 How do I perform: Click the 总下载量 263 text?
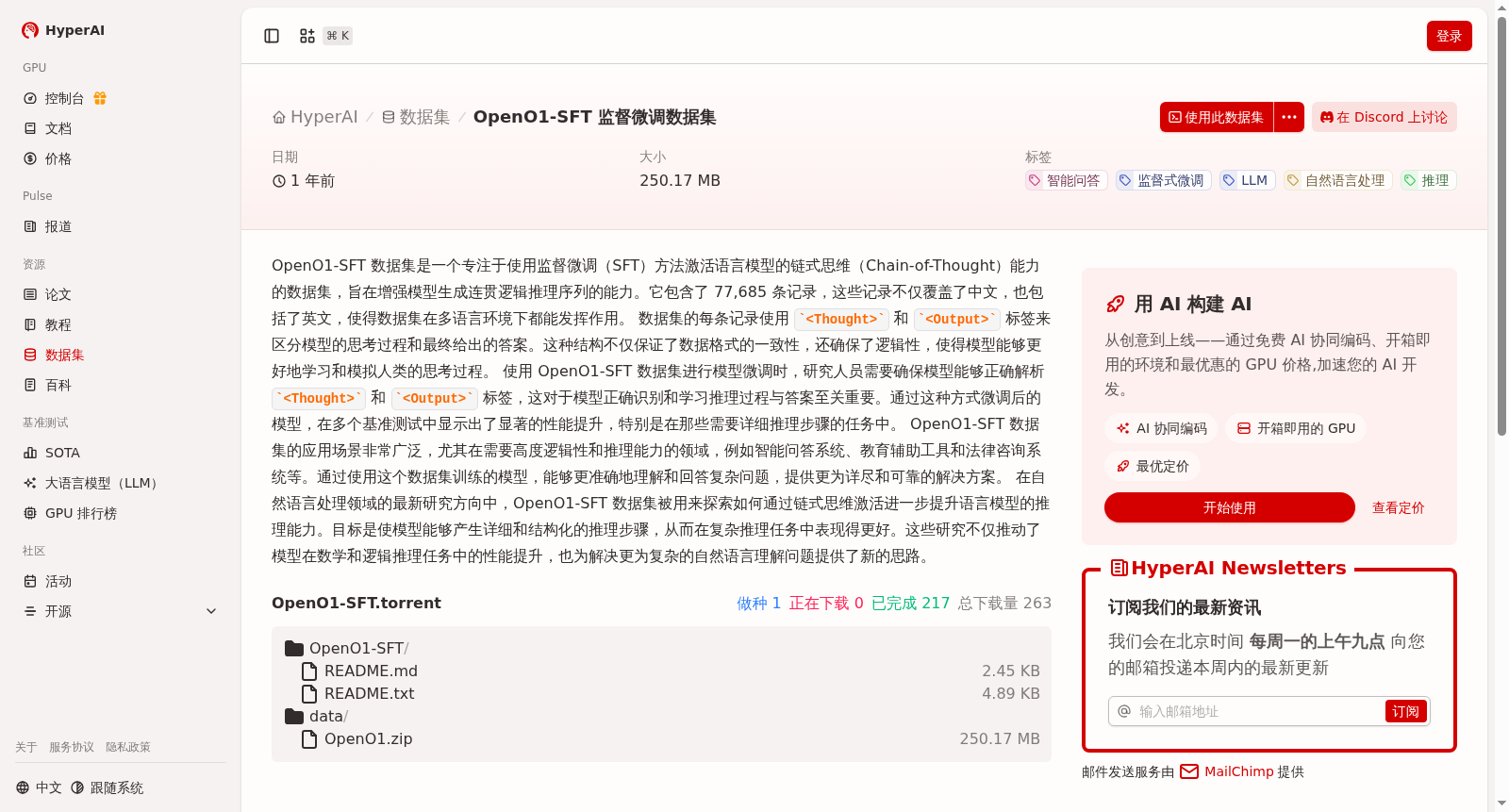[x=1004, y=603]
